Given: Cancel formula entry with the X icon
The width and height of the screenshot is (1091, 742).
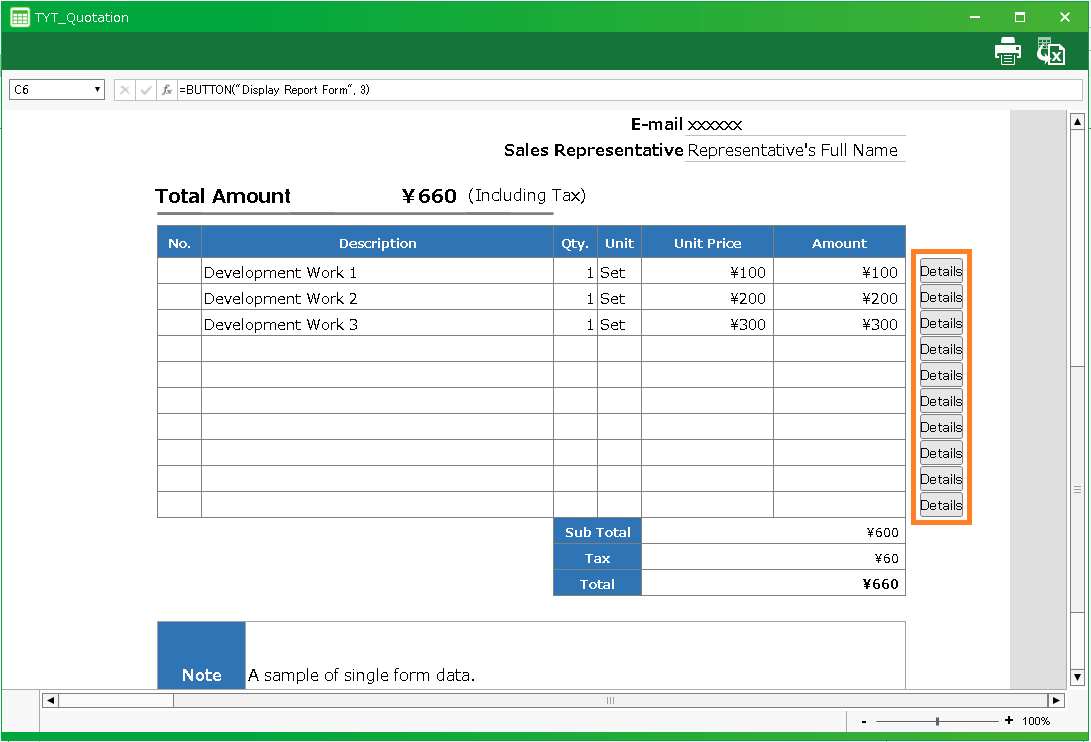Looking at the screenshot, I should pos(125,90).
